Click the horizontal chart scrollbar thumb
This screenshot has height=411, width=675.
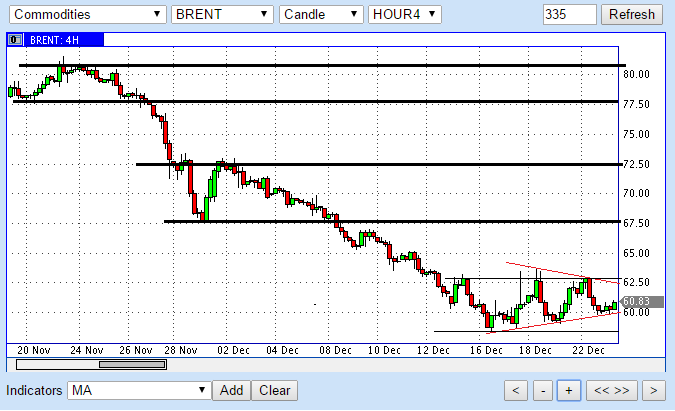(133, 365)
